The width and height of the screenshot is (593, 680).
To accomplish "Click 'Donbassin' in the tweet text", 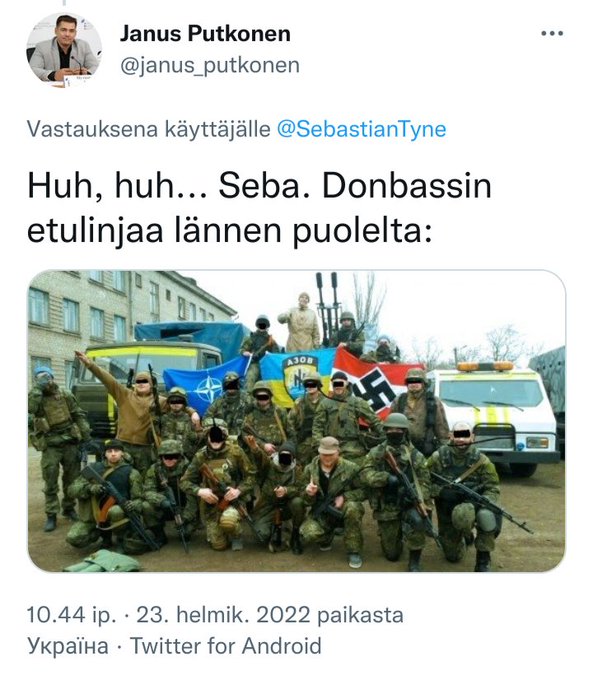I will click(x=407, y=186).
